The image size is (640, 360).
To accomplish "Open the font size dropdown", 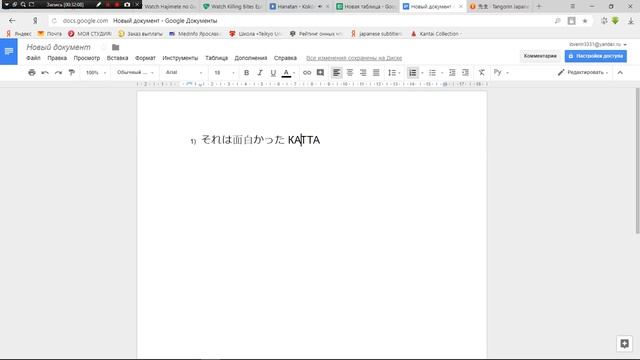I will (224, 73).
